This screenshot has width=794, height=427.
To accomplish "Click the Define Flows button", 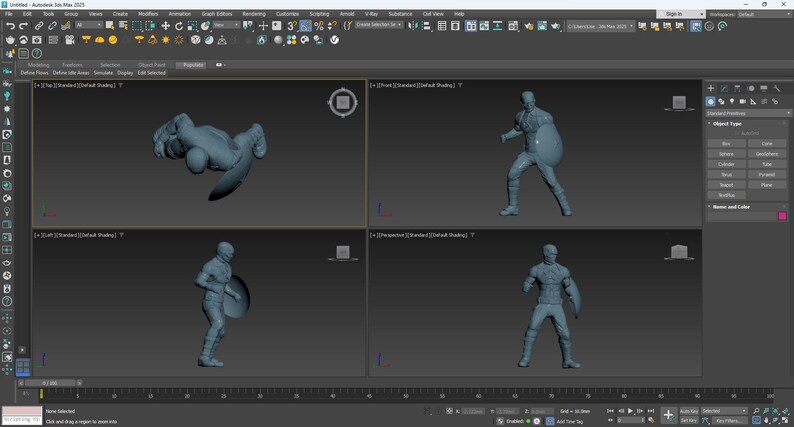I will [34, 73].
